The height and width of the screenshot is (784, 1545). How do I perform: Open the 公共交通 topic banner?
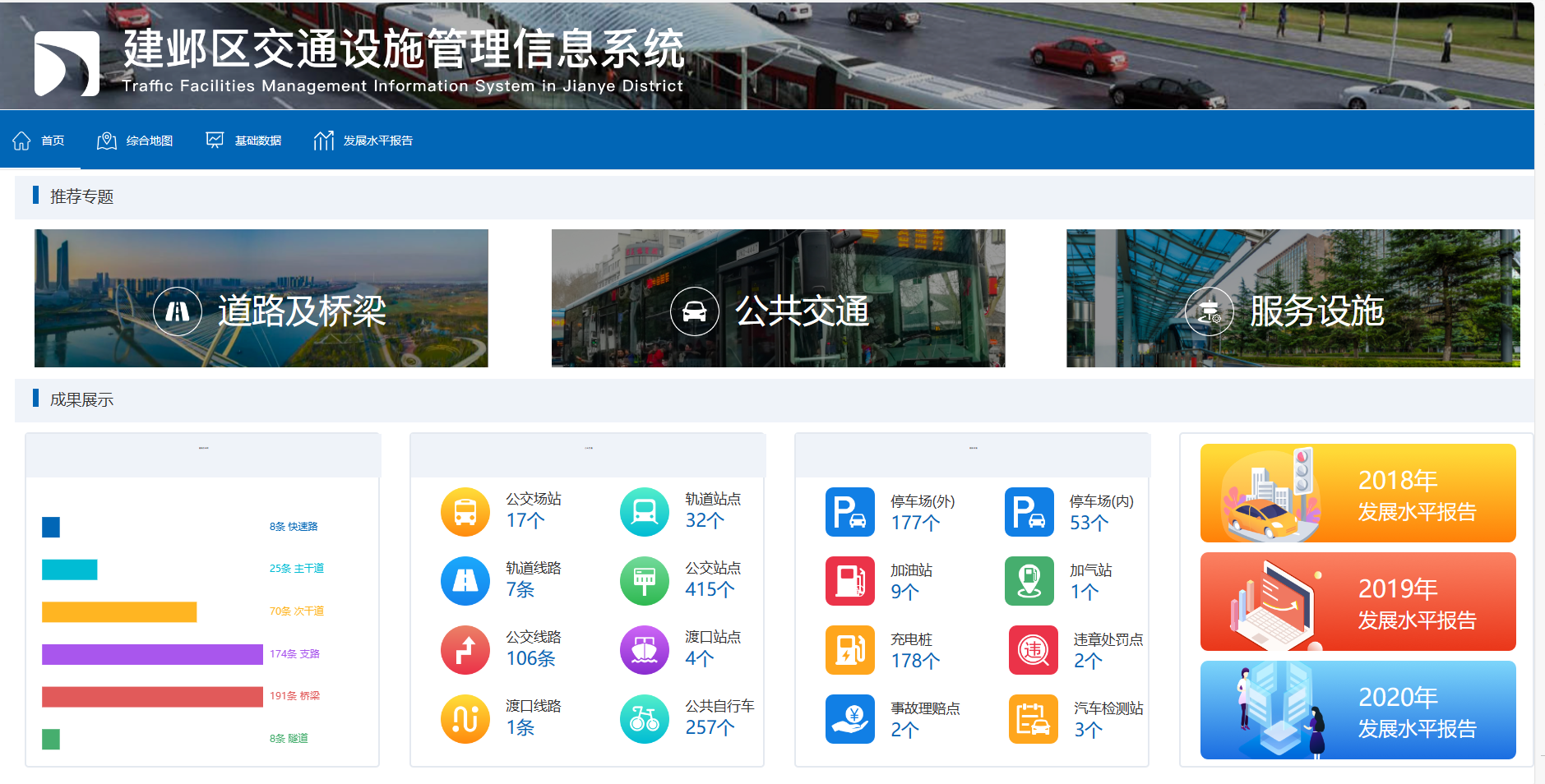[x=778, y=298]
